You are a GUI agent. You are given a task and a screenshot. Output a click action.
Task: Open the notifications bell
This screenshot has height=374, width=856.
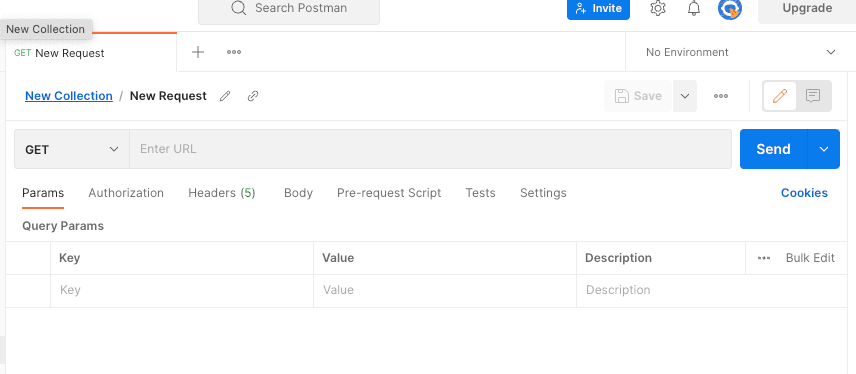click(694, 9)
